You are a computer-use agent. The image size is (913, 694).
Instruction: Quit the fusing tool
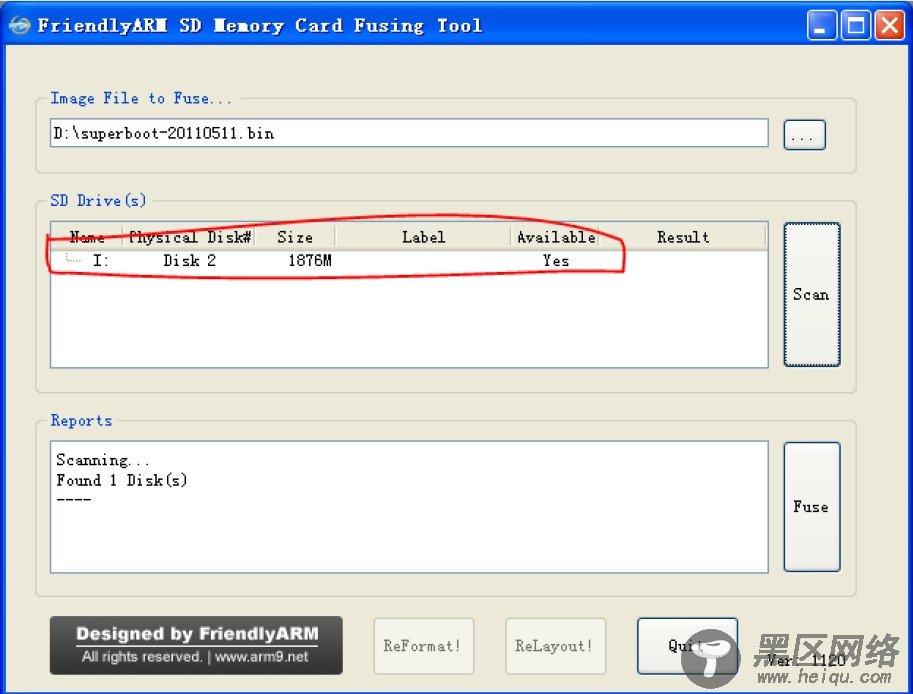[x=687, y=646]
